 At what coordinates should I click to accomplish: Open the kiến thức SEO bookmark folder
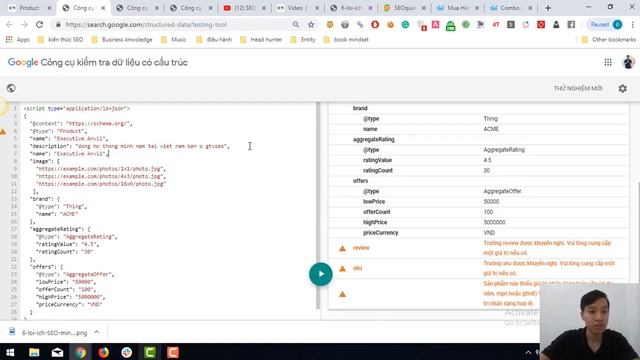click(60, 40)
